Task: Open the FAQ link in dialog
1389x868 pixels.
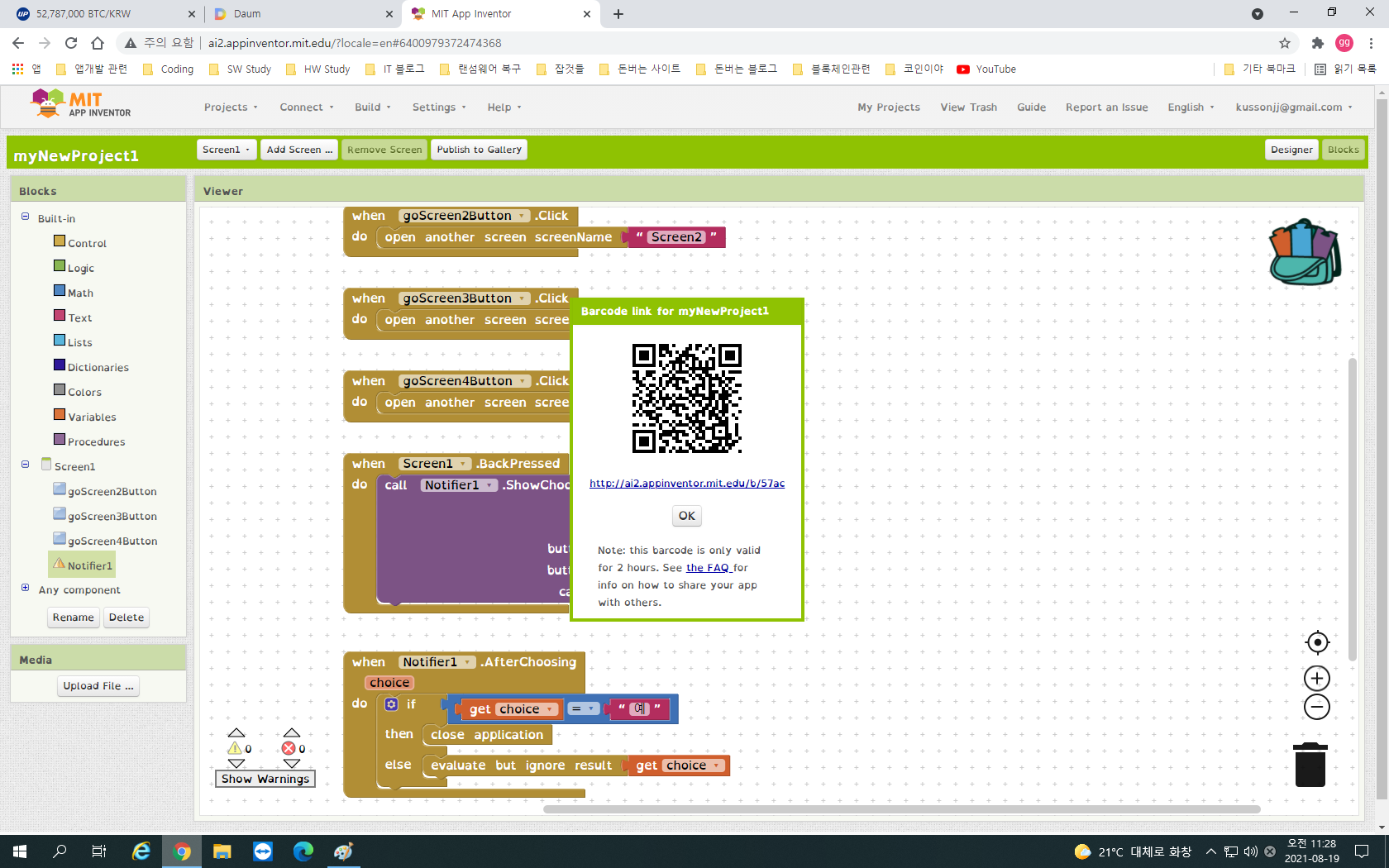Action: [x=708, y=568]
